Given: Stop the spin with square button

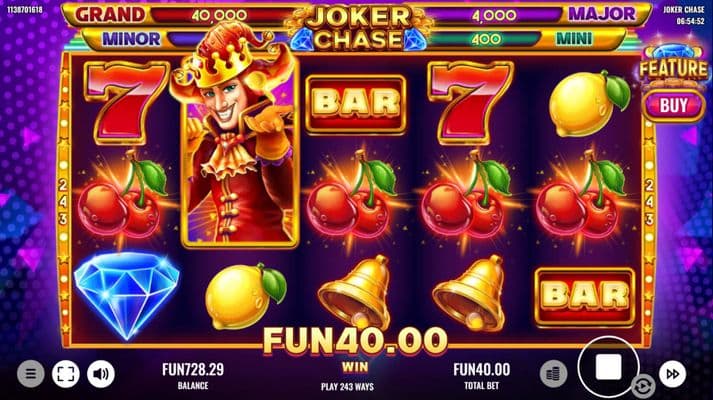Looking at the screenshot, I should coord(608,367).
